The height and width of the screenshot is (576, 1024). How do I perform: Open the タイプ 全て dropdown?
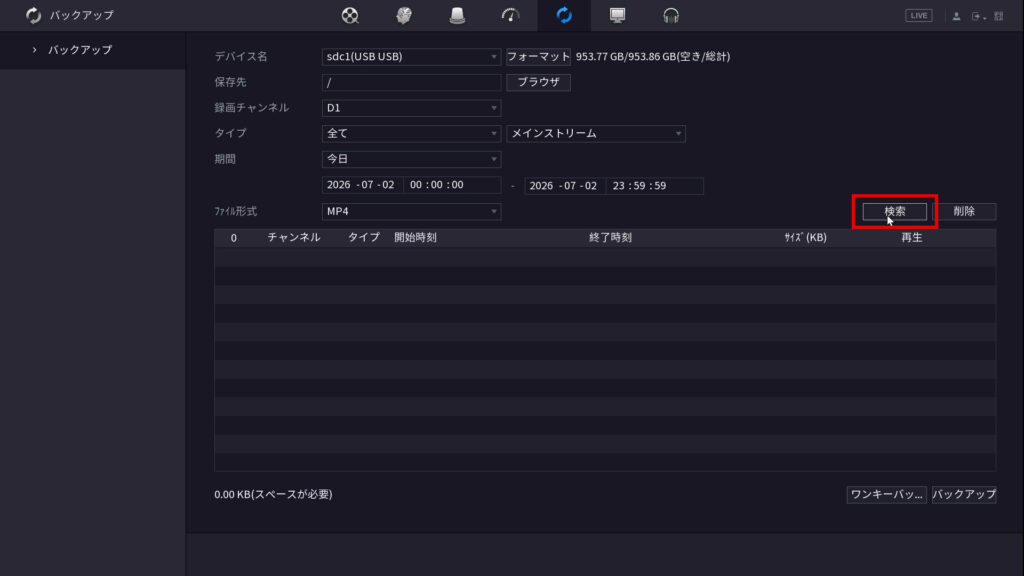[x=411, y=133]
